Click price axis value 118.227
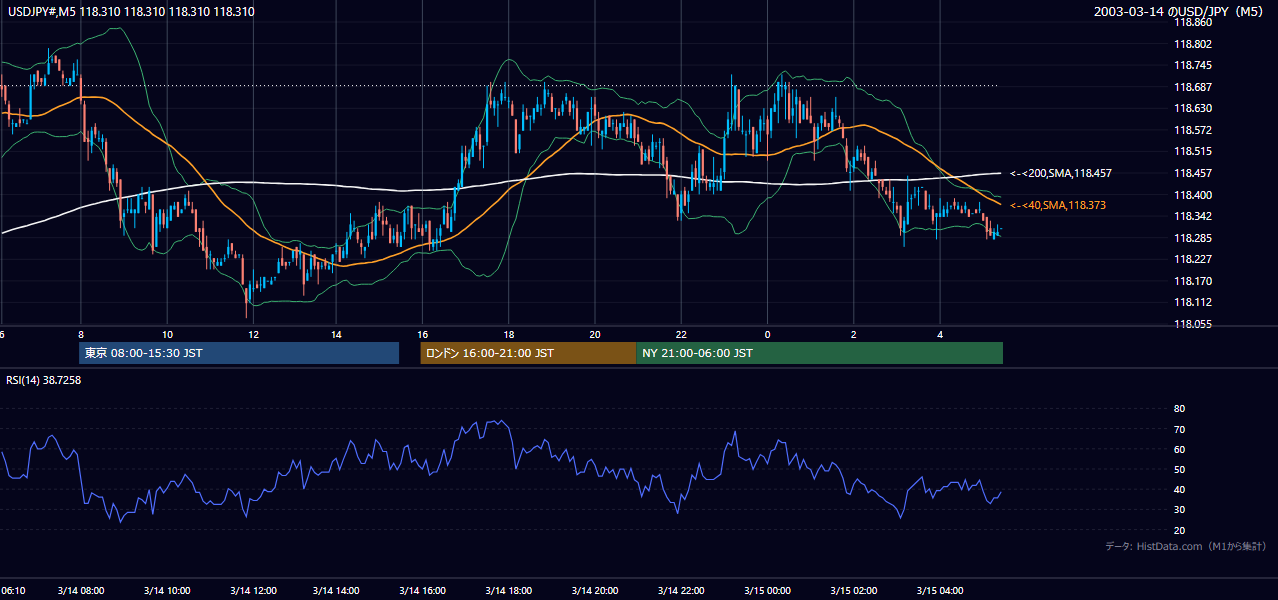The width and height of the screenshot is (1278, 600). (1191, 260)
